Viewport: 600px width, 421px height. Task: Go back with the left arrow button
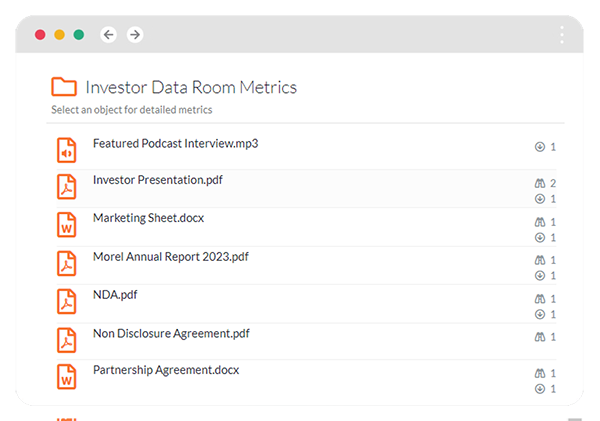[108, 35]
